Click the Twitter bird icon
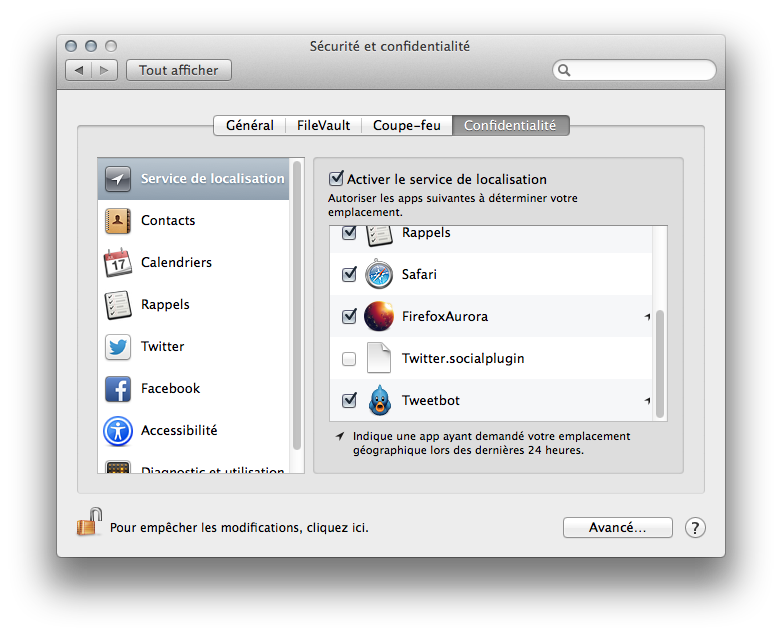This screenshot has height=636, width=782. tap(118, 347)
